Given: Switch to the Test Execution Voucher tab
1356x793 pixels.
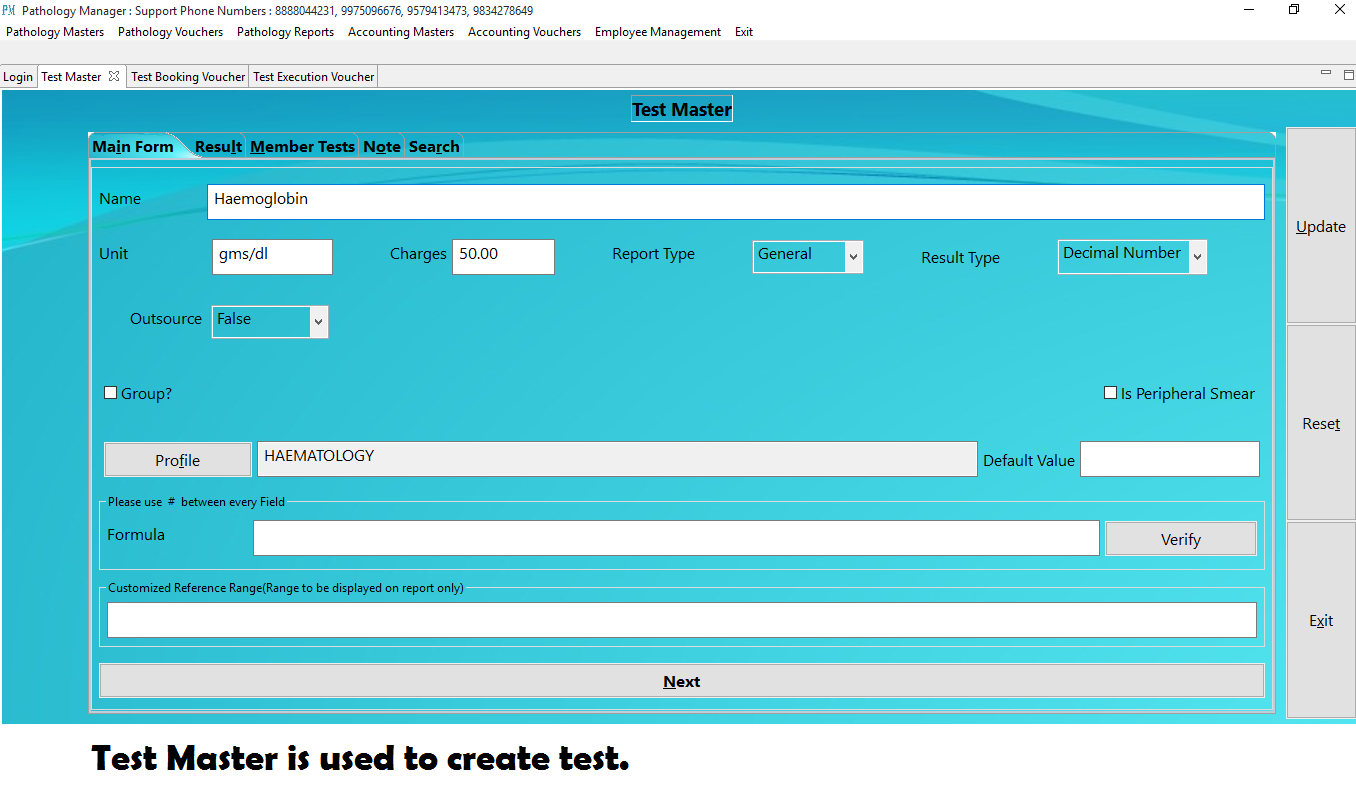Looking at the screenshot, I should pos(314,77).
